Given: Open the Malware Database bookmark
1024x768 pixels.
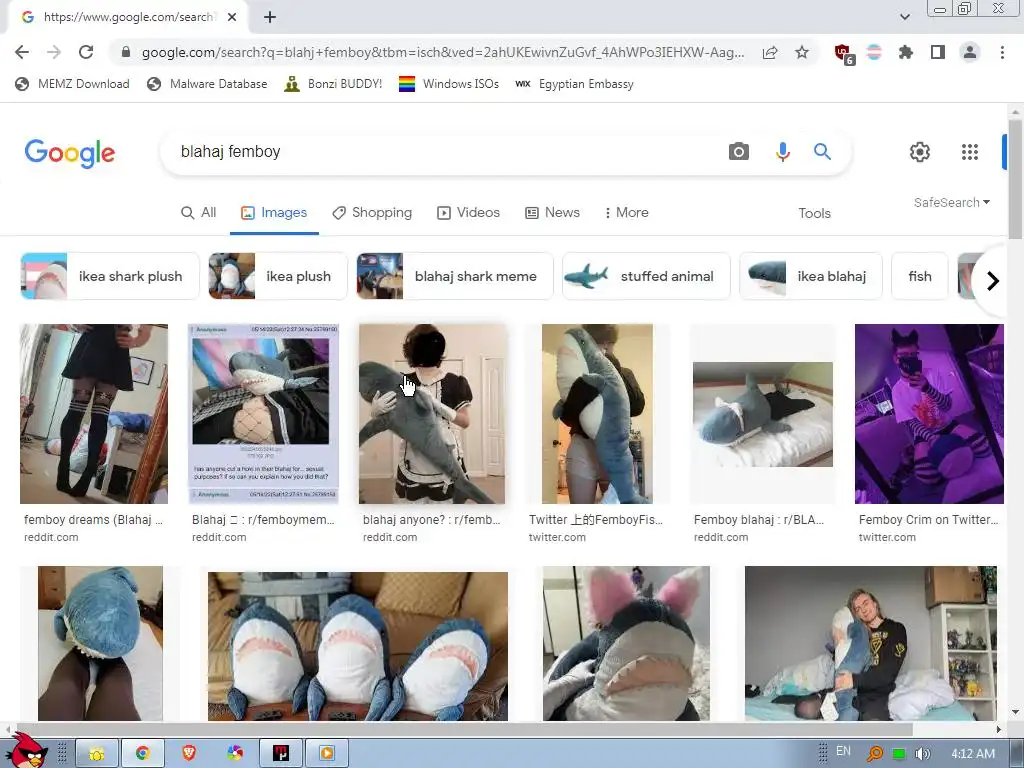Looking at the screenshot, I should coord(207,84).
